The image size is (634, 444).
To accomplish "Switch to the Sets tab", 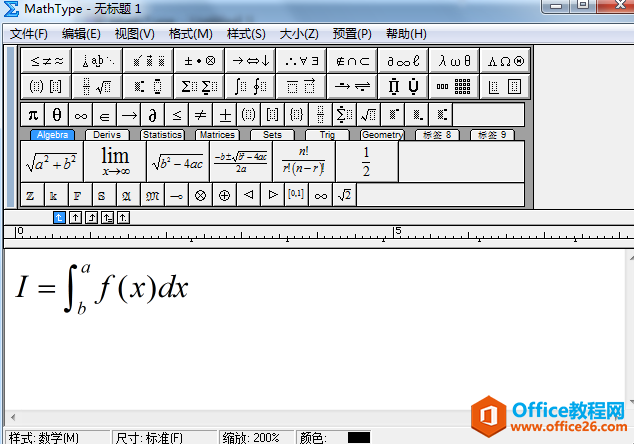I will pyautogui.click(x=272, y=135).
